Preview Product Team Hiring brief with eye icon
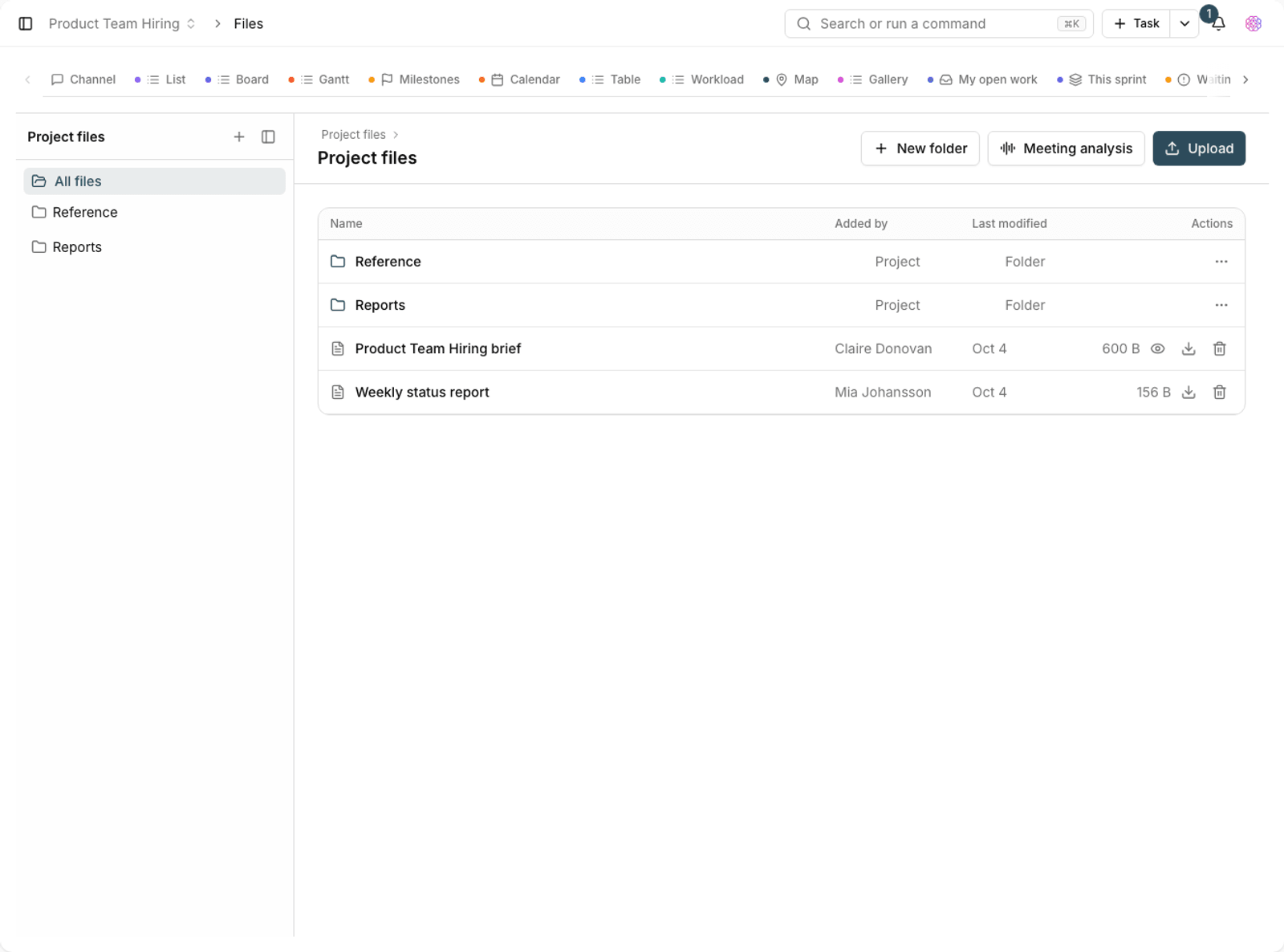Image resolution: width=1284 pixels, height=952 pixels. 1157,349
